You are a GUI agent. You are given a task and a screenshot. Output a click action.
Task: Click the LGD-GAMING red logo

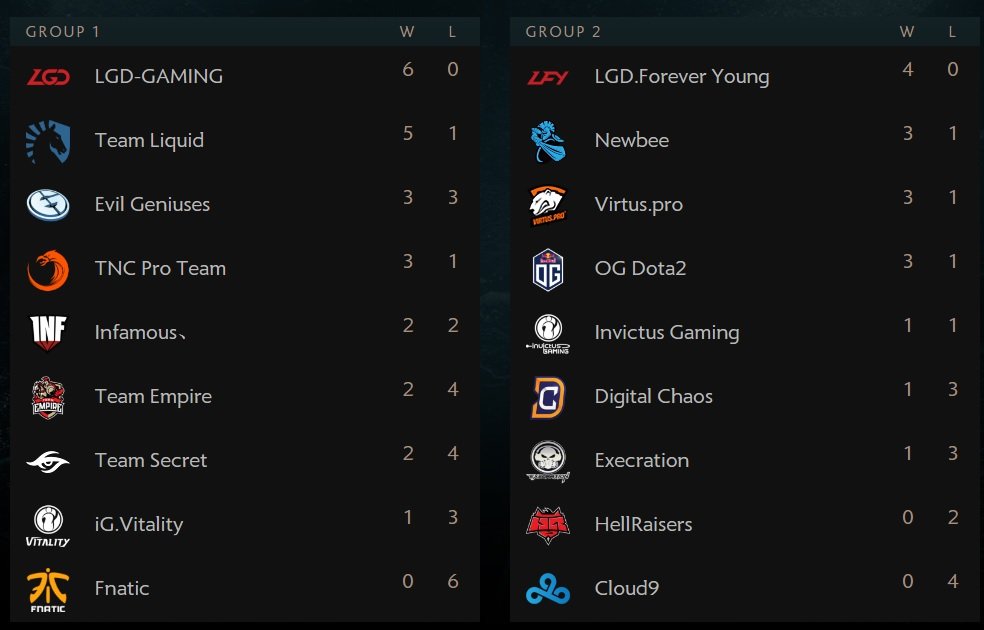(x=48, y=77)
